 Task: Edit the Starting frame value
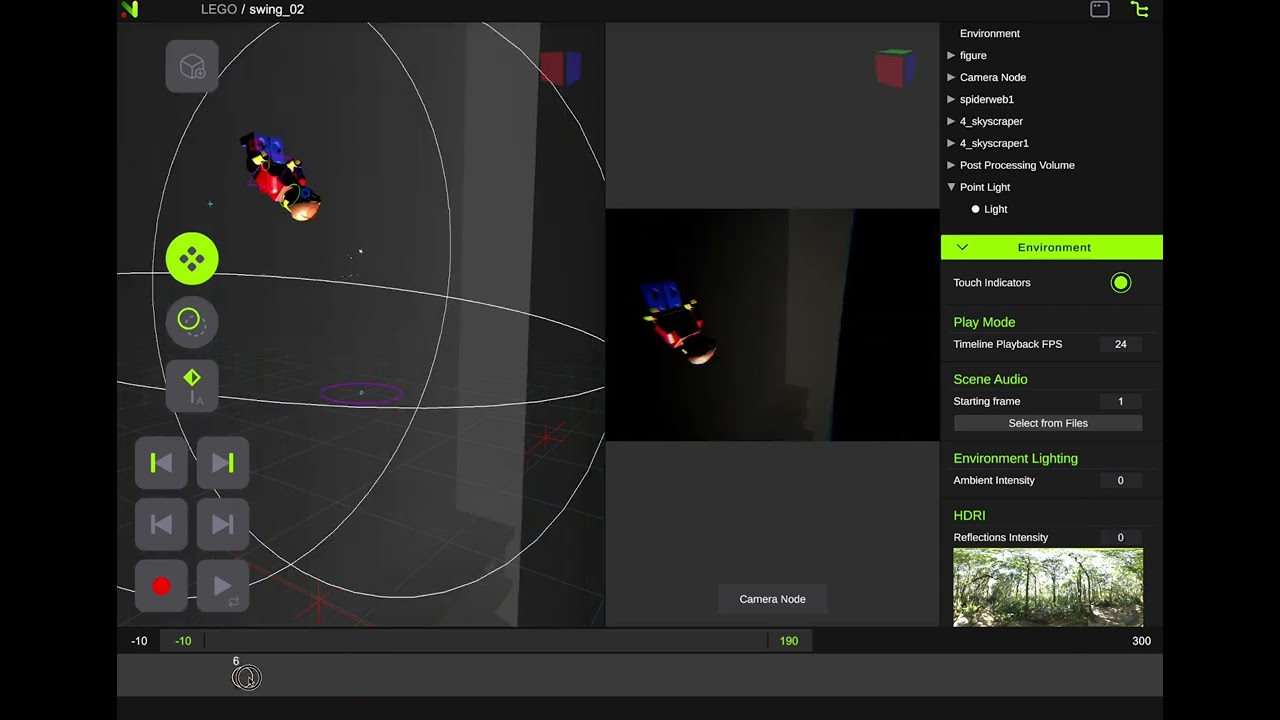click(x=1121, y=401)
